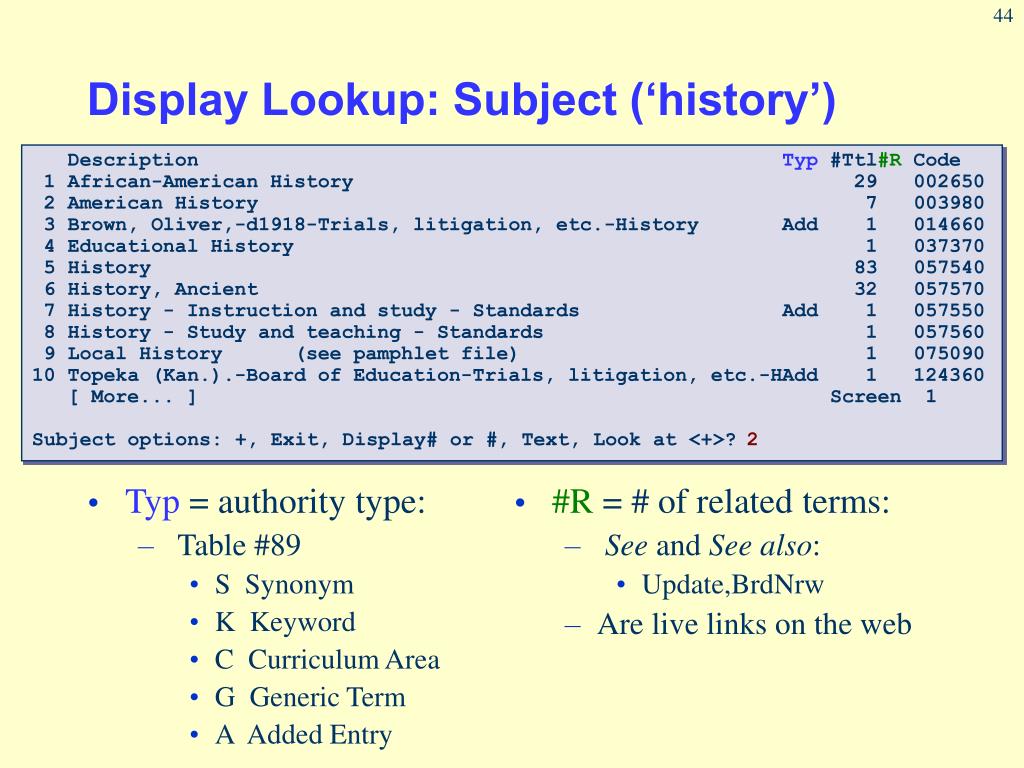Click the 'Update,BrdNrw' bullet
Screen dimensions: 1024x768
pos(733,584)
